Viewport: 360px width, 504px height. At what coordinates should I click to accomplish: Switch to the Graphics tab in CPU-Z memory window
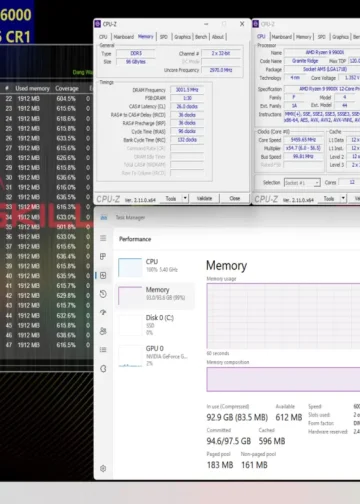[182, 37]
